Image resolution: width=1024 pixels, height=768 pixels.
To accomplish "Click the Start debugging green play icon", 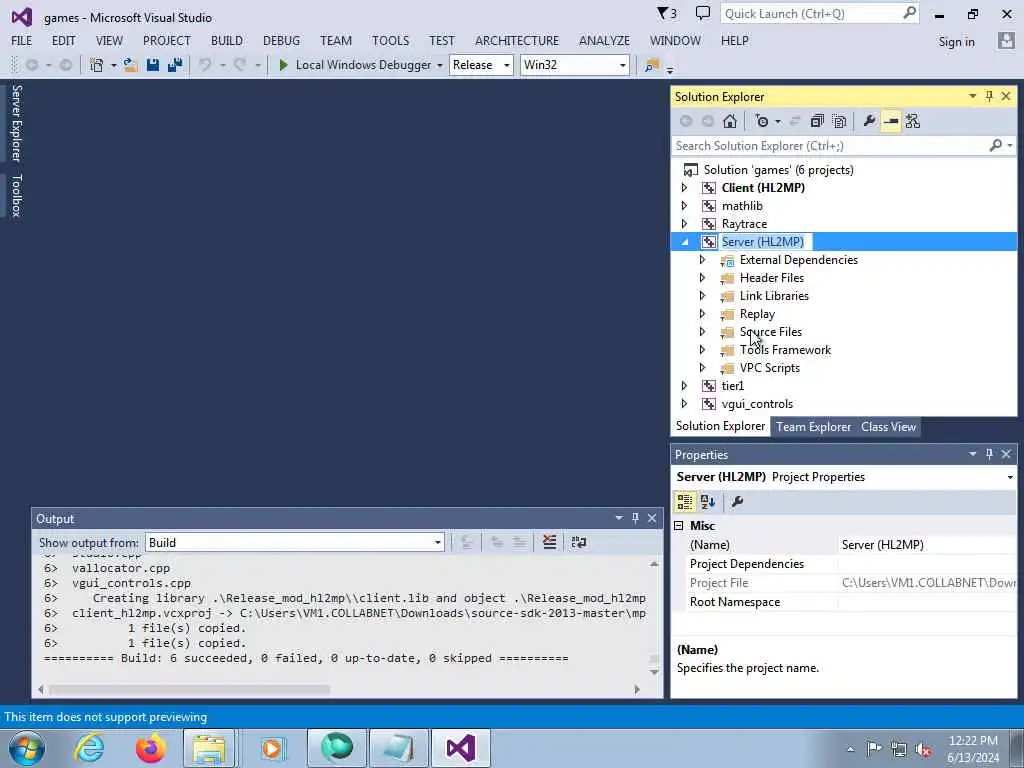I will pos(283,65).
